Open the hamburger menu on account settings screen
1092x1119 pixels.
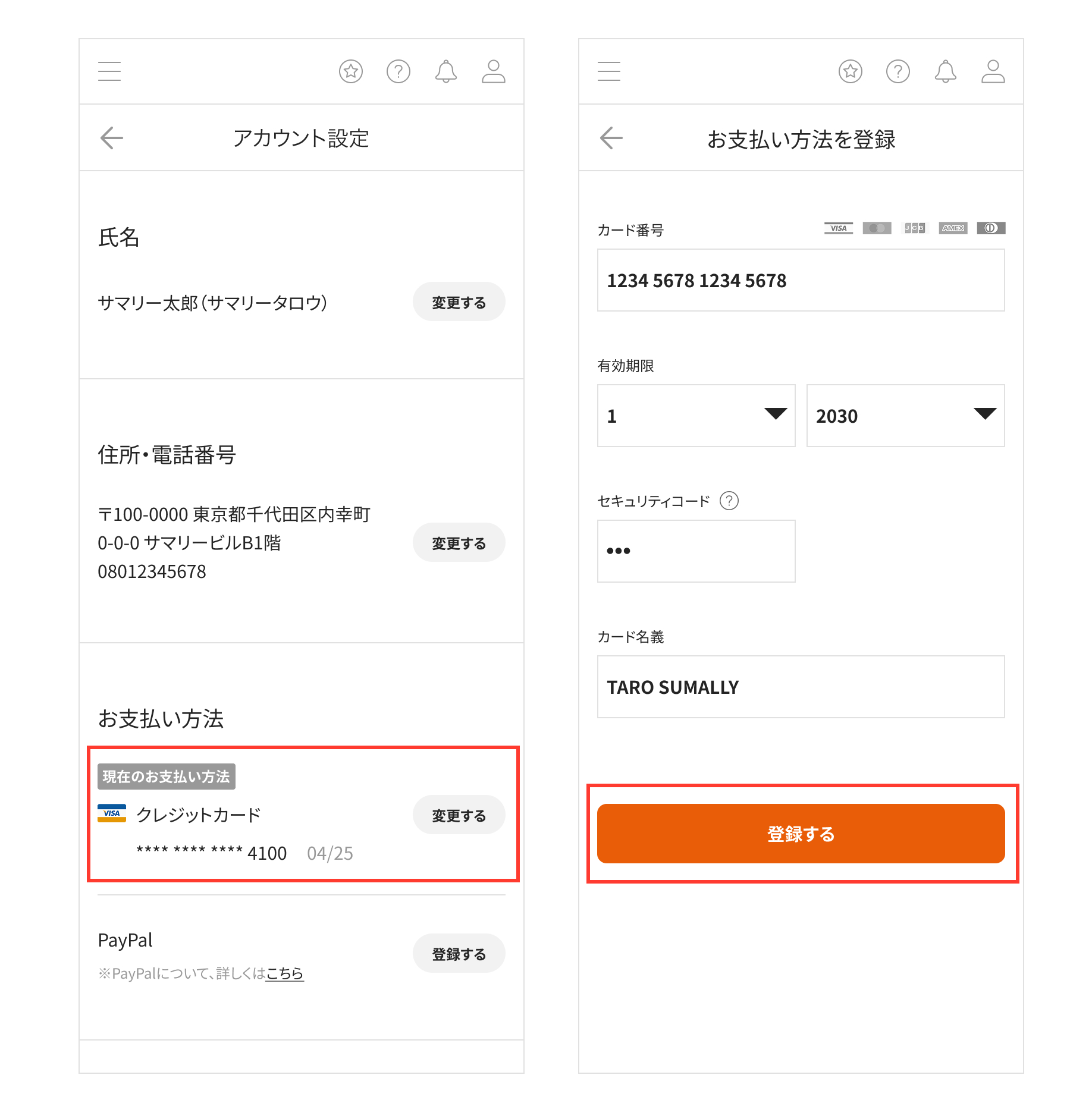(x=109, y=71)
